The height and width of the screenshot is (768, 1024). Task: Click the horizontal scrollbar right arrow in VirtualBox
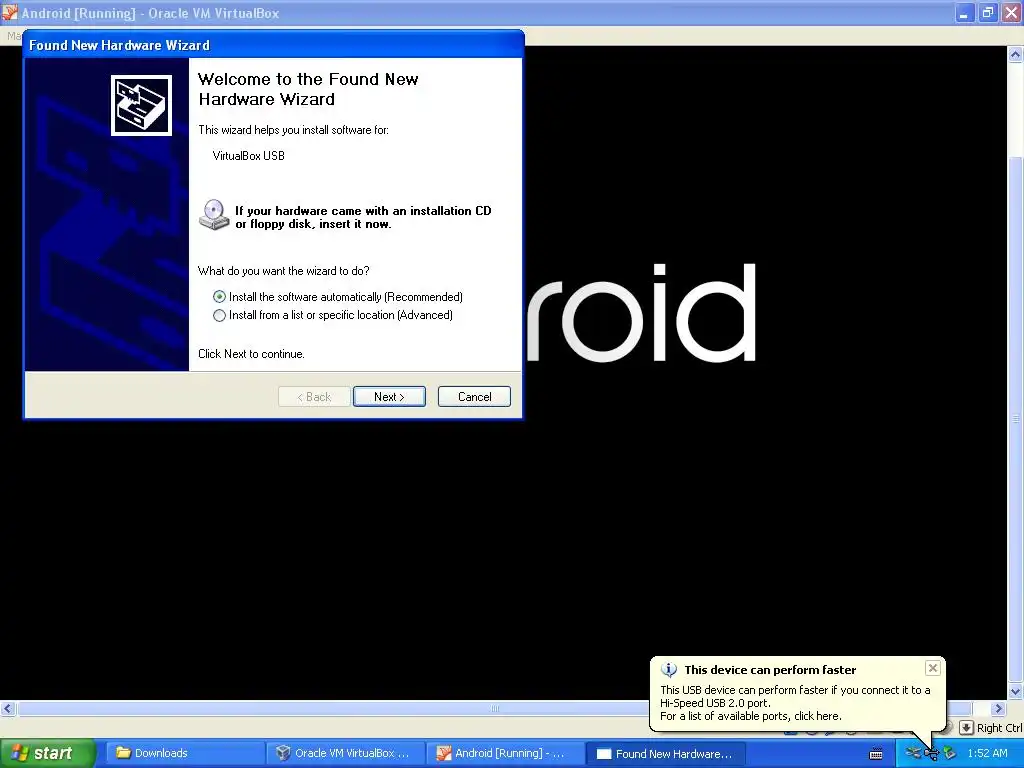[998, 709]
